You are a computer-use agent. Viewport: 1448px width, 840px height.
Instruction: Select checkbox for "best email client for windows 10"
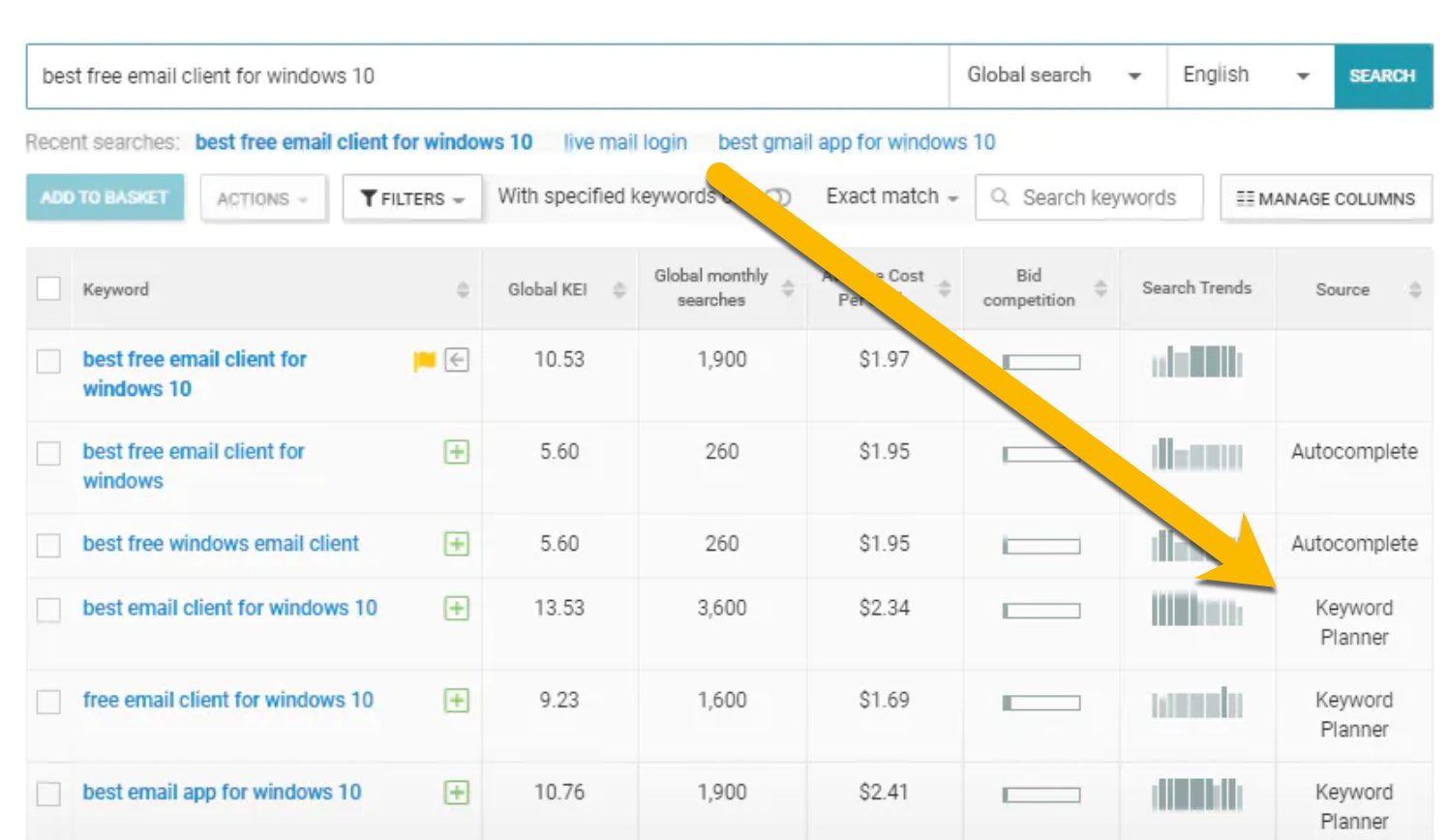[48, 609]
